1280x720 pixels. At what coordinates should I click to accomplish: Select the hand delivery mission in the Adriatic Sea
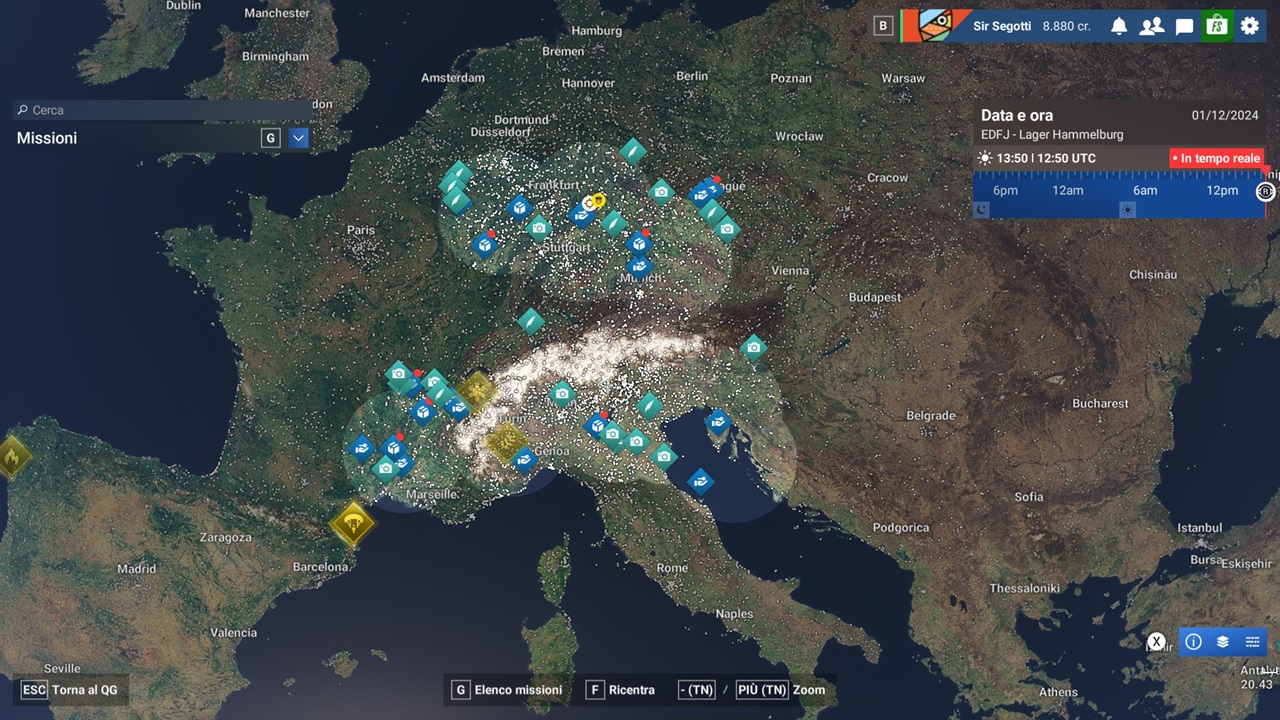(x=701, y=482)
